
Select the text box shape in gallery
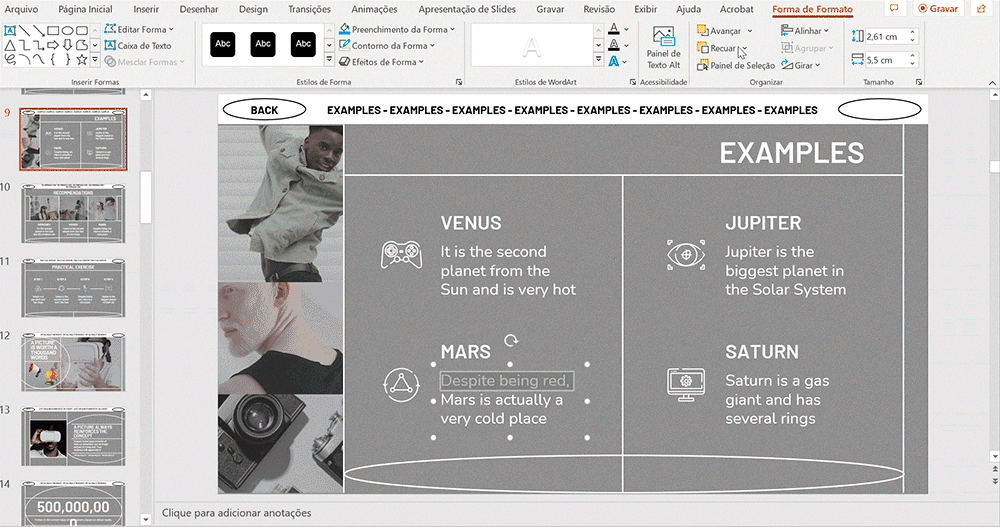(10, 30)
